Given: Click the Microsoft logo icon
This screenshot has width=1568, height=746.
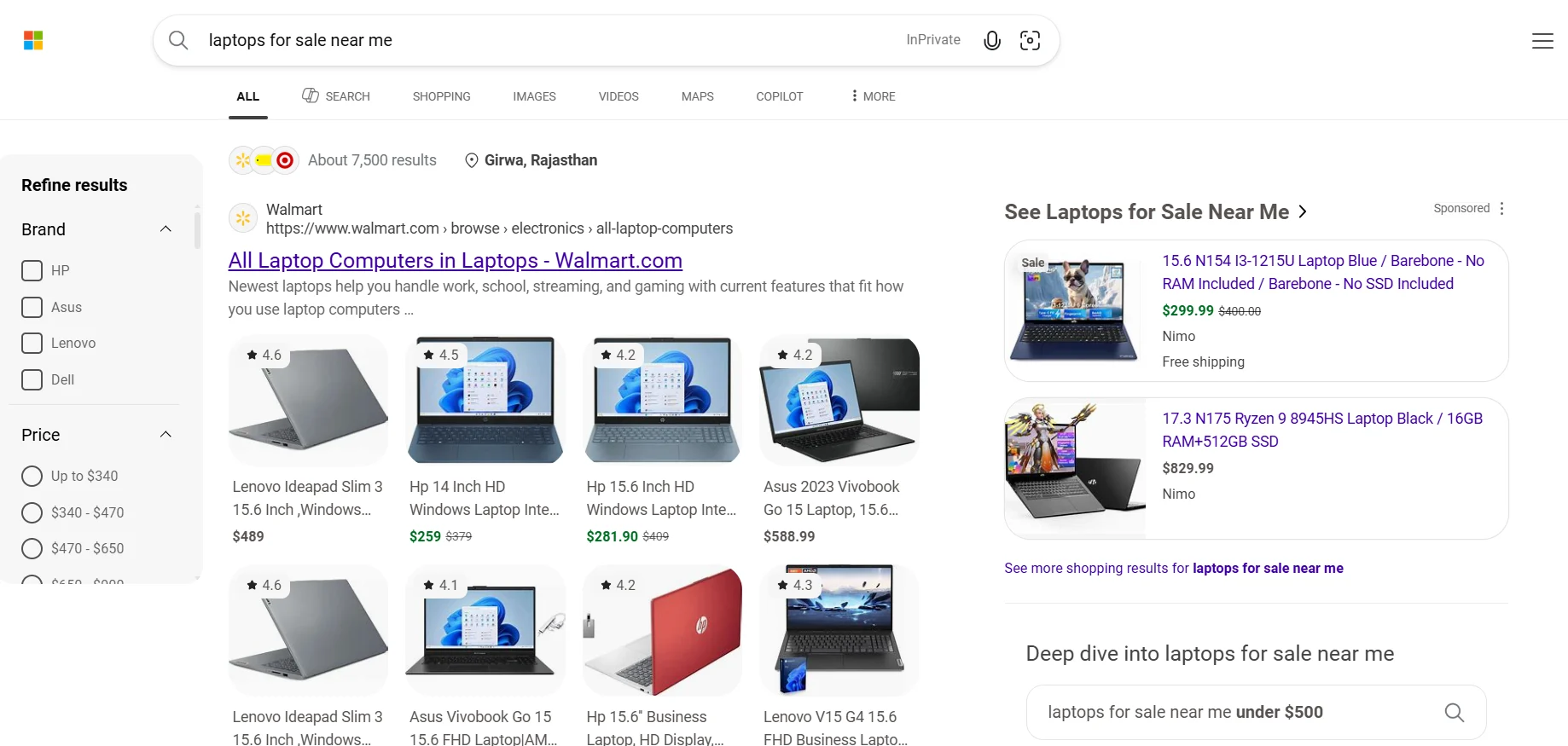Looking at the screenshot, I should point(33,40).
